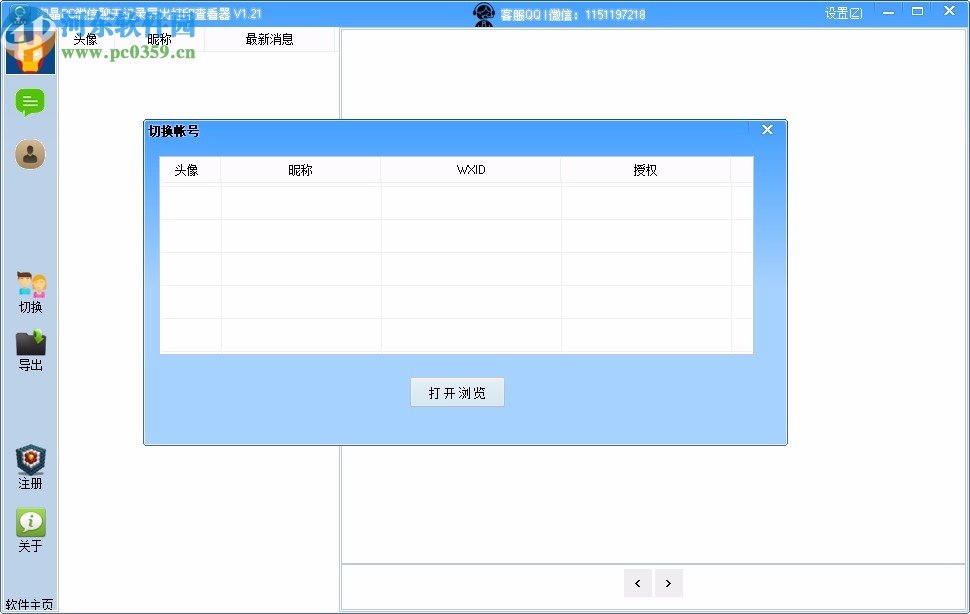Click the WXID column header
Image resolution: width=970 pixels, height=614 pixels.
pyautogui.click(x=470, y=169)
